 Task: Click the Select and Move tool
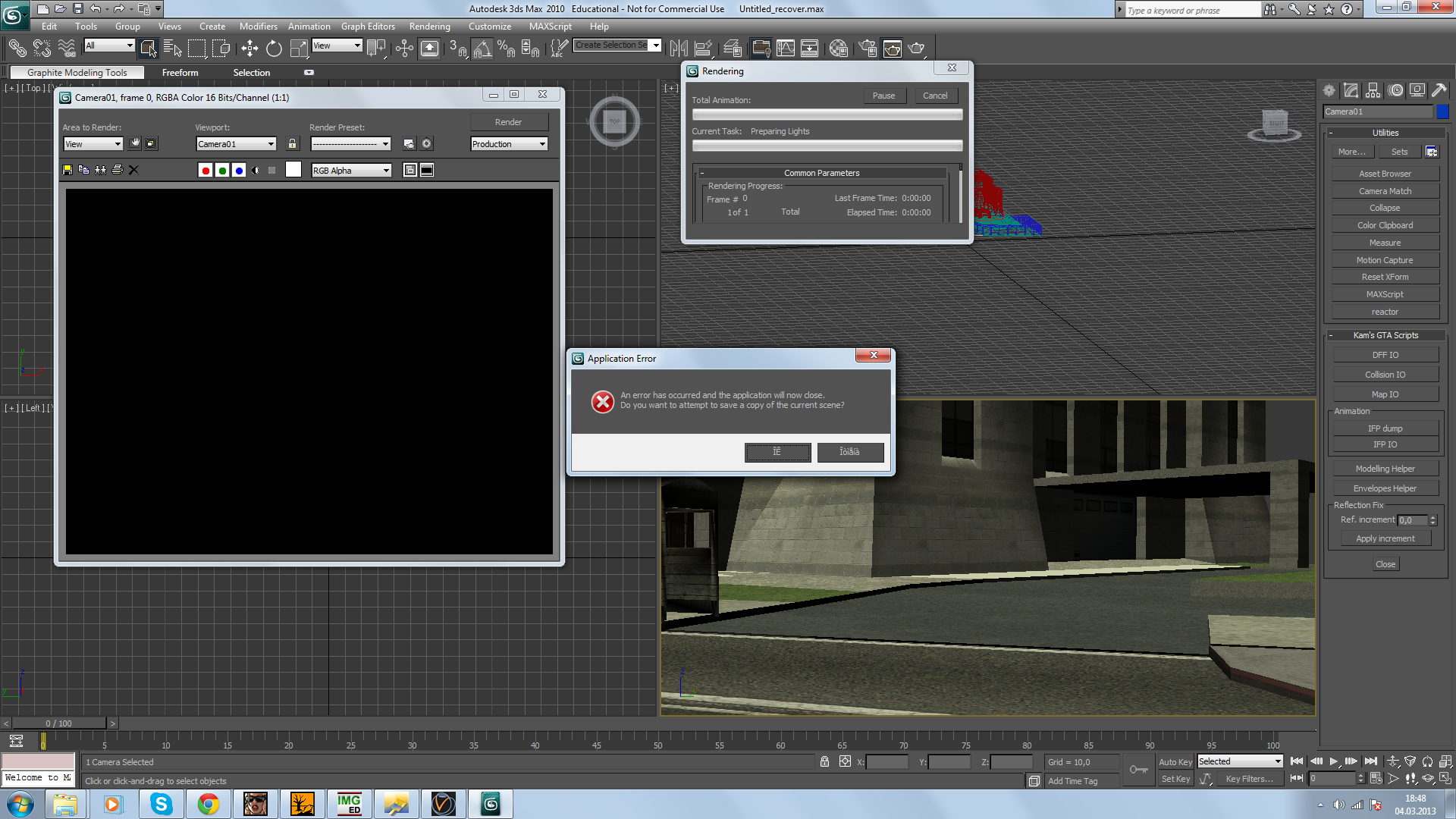pos(249,49)
